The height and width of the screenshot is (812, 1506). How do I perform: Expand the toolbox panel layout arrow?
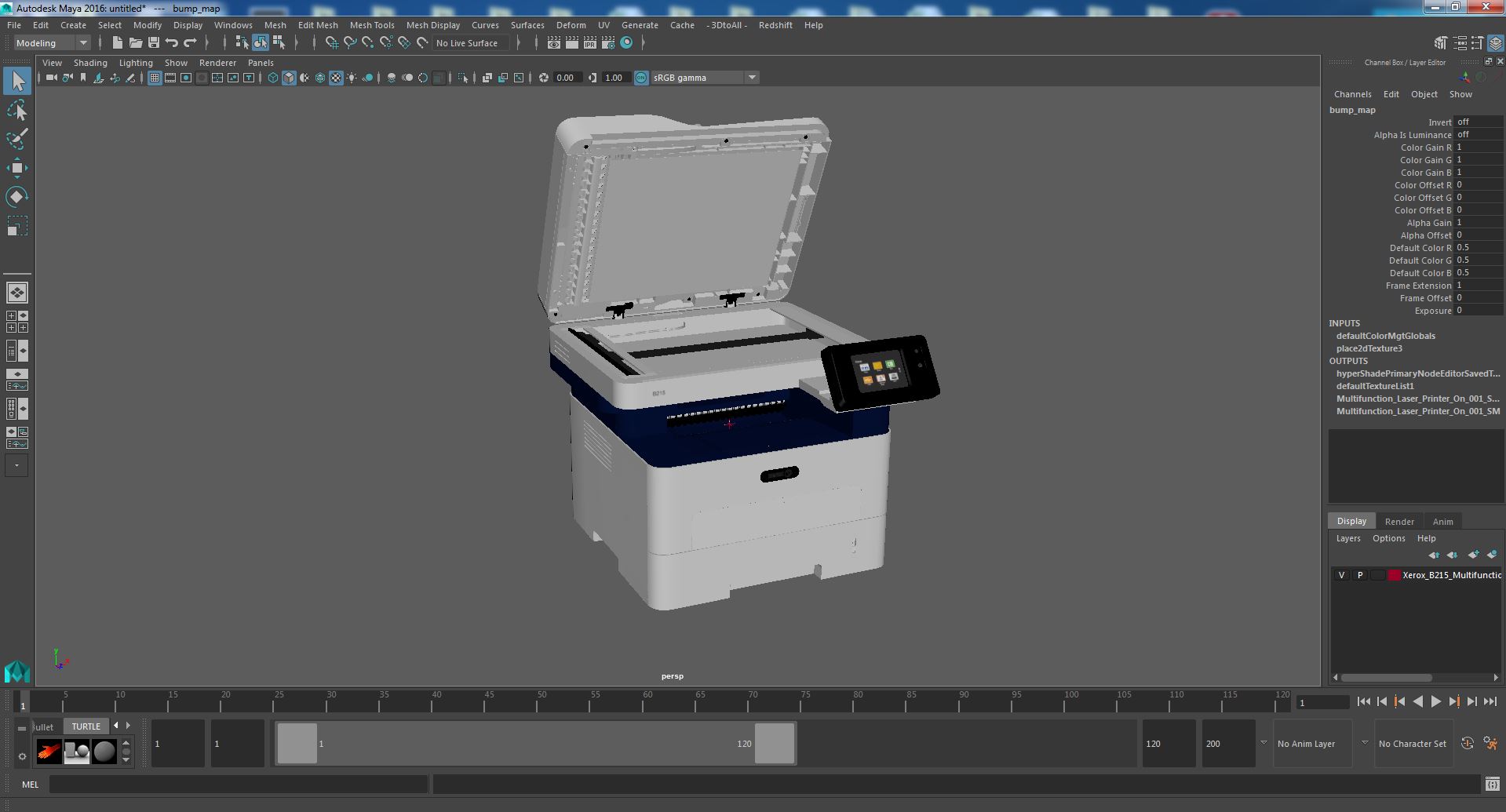[17, 465]
